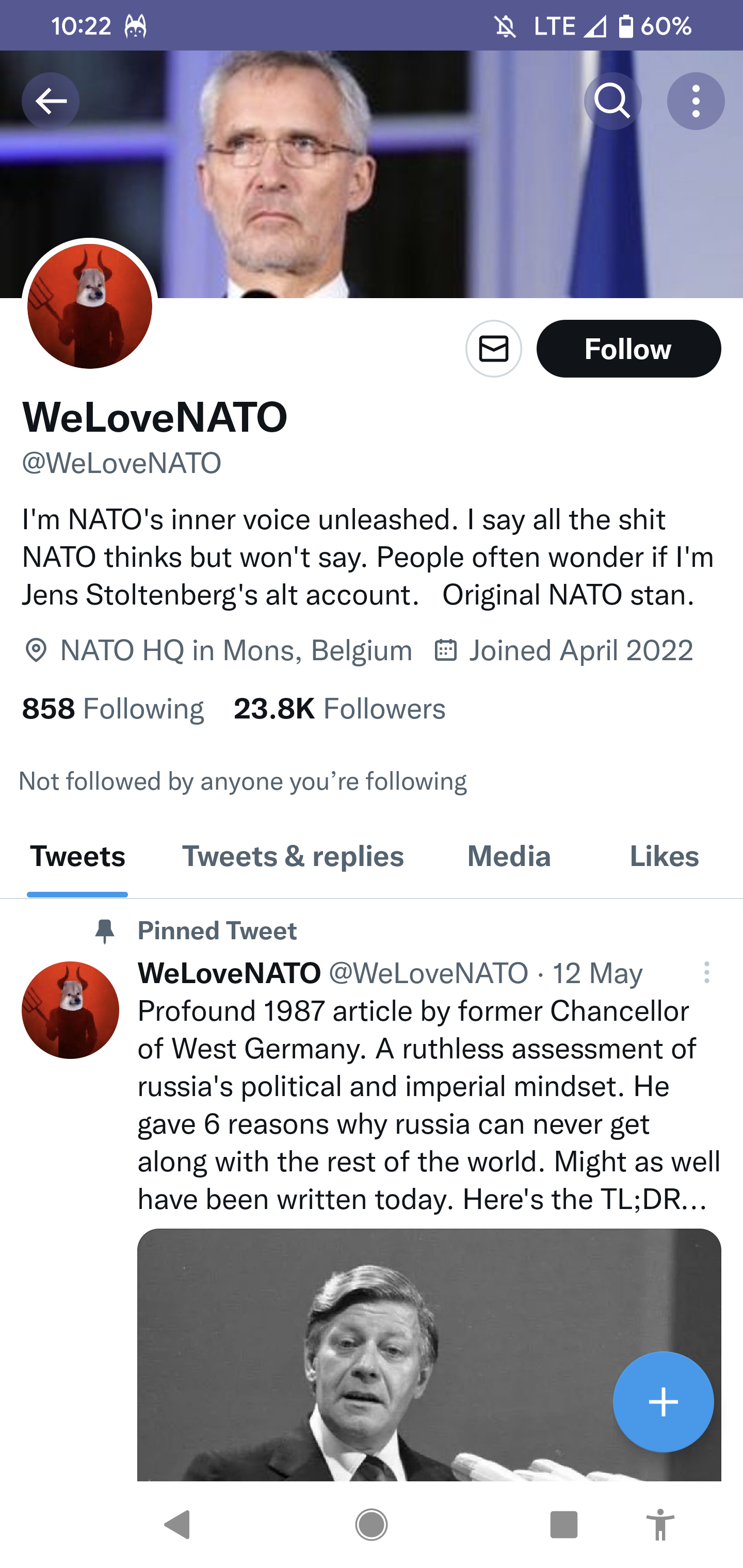This screenshot has width=743, height=1568.
Task: Switch to Tweets & replies tab
Action: [293, 856]
